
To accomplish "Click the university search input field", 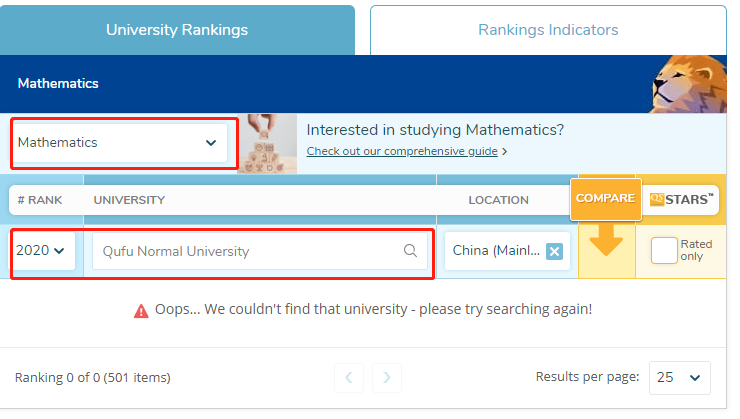I will pyautogui.click(x=250, y=251).
